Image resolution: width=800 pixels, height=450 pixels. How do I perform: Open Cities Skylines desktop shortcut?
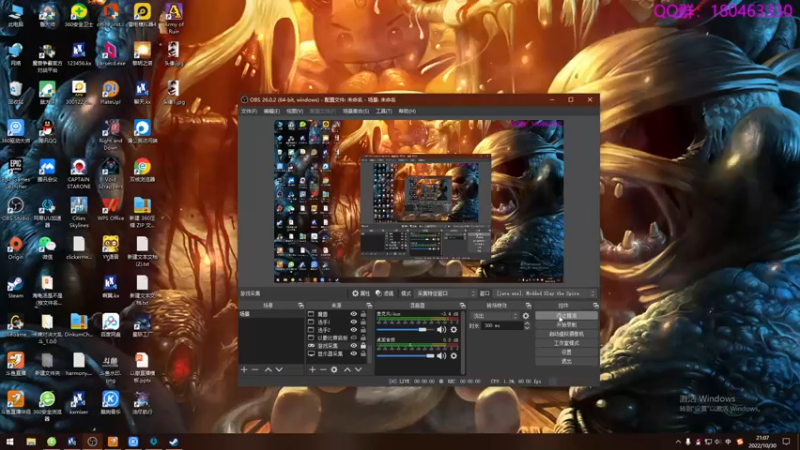tap(79, 212)
